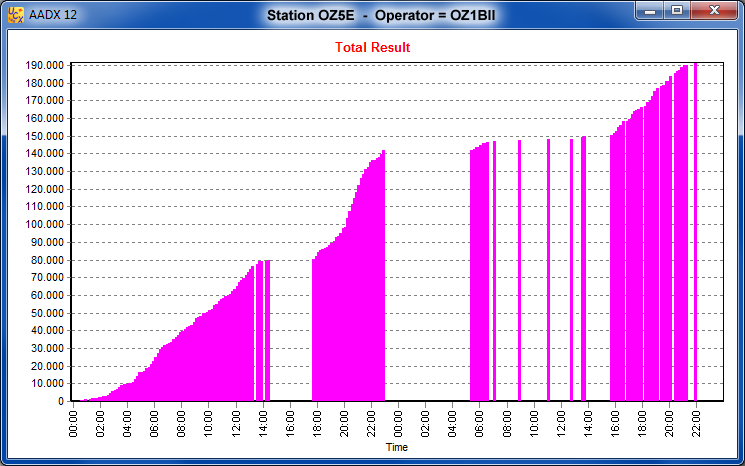Click the 50.000 tick on vertical axis
The height and width of the screenshot is (466, 745).
click(x=46, y=313)
